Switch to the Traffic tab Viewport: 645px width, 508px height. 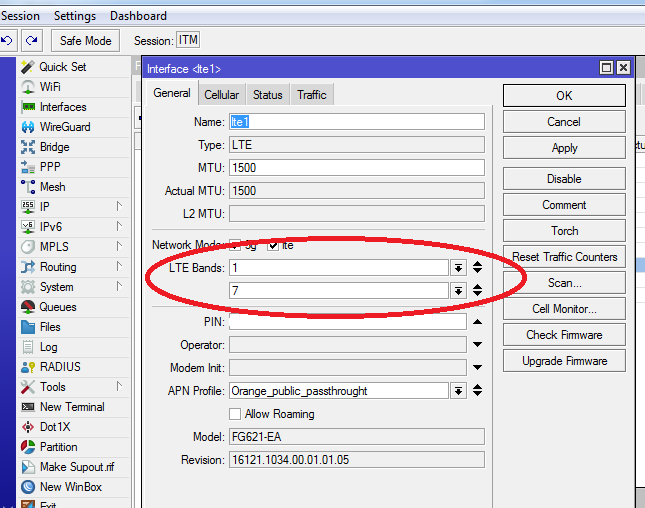click(312, 95)
